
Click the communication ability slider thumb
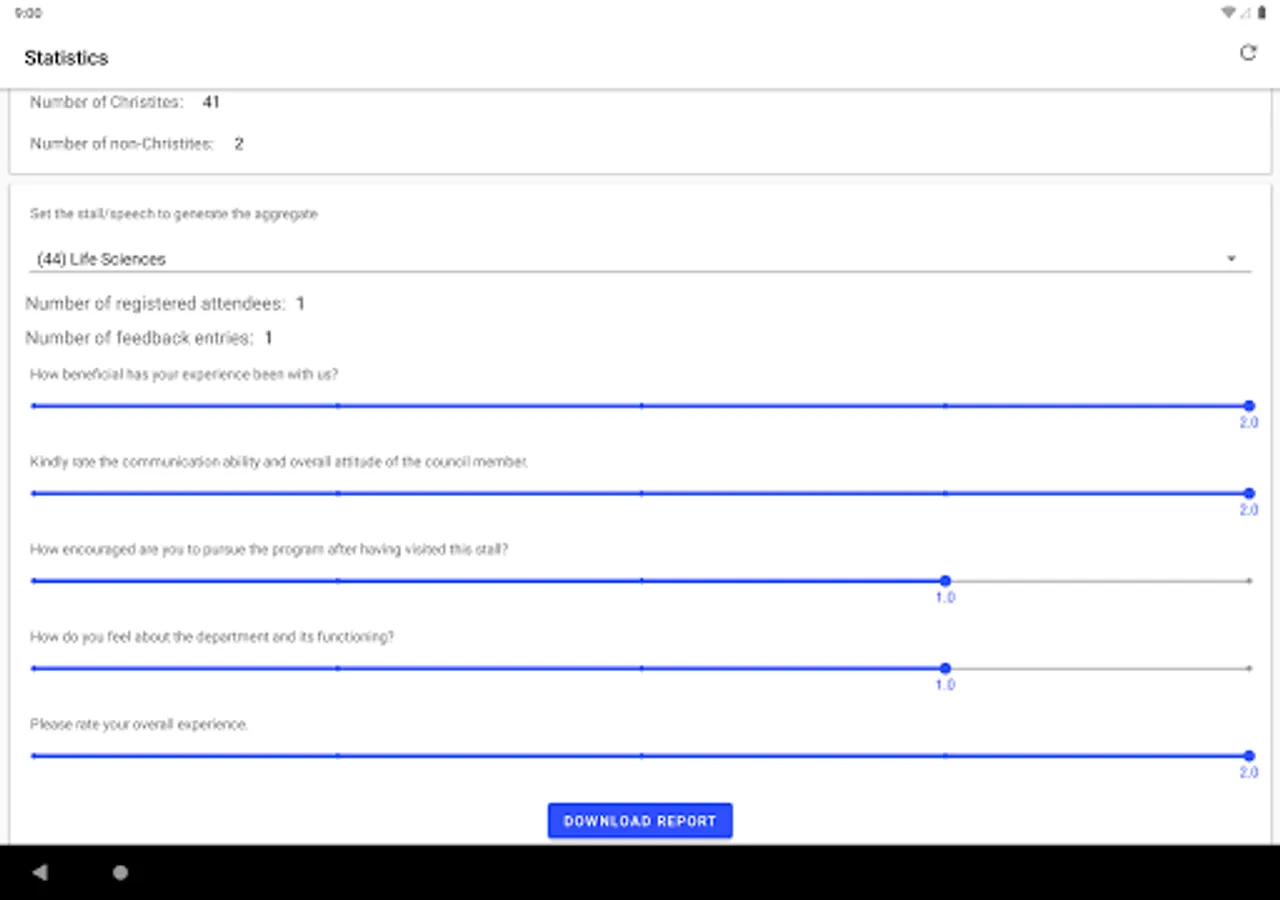pyautogui.click(x=1249, y=493)
